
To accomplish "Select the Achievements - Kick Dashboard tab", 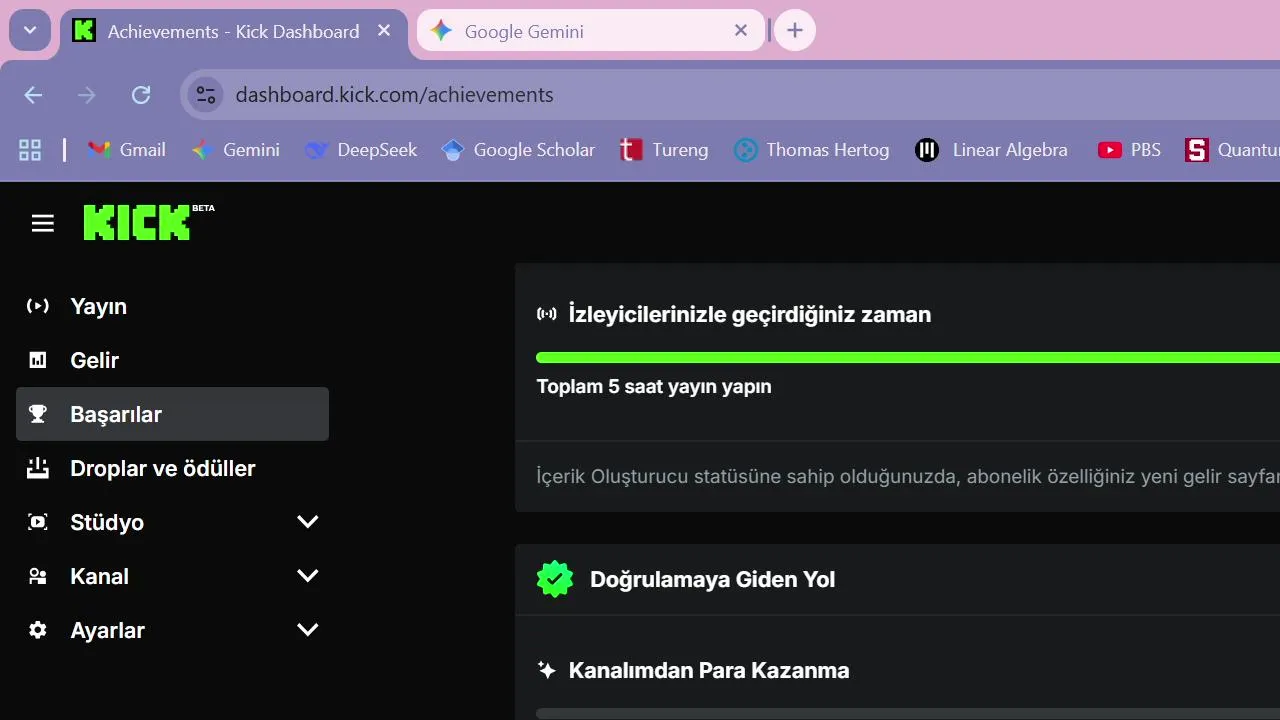I will 234,31.
